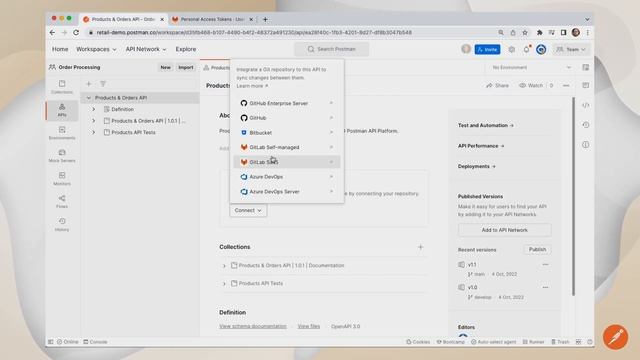This screenshot has width=640, height=360.
Task: Expand Products API Tests collection row
Action: pos(224,284)
